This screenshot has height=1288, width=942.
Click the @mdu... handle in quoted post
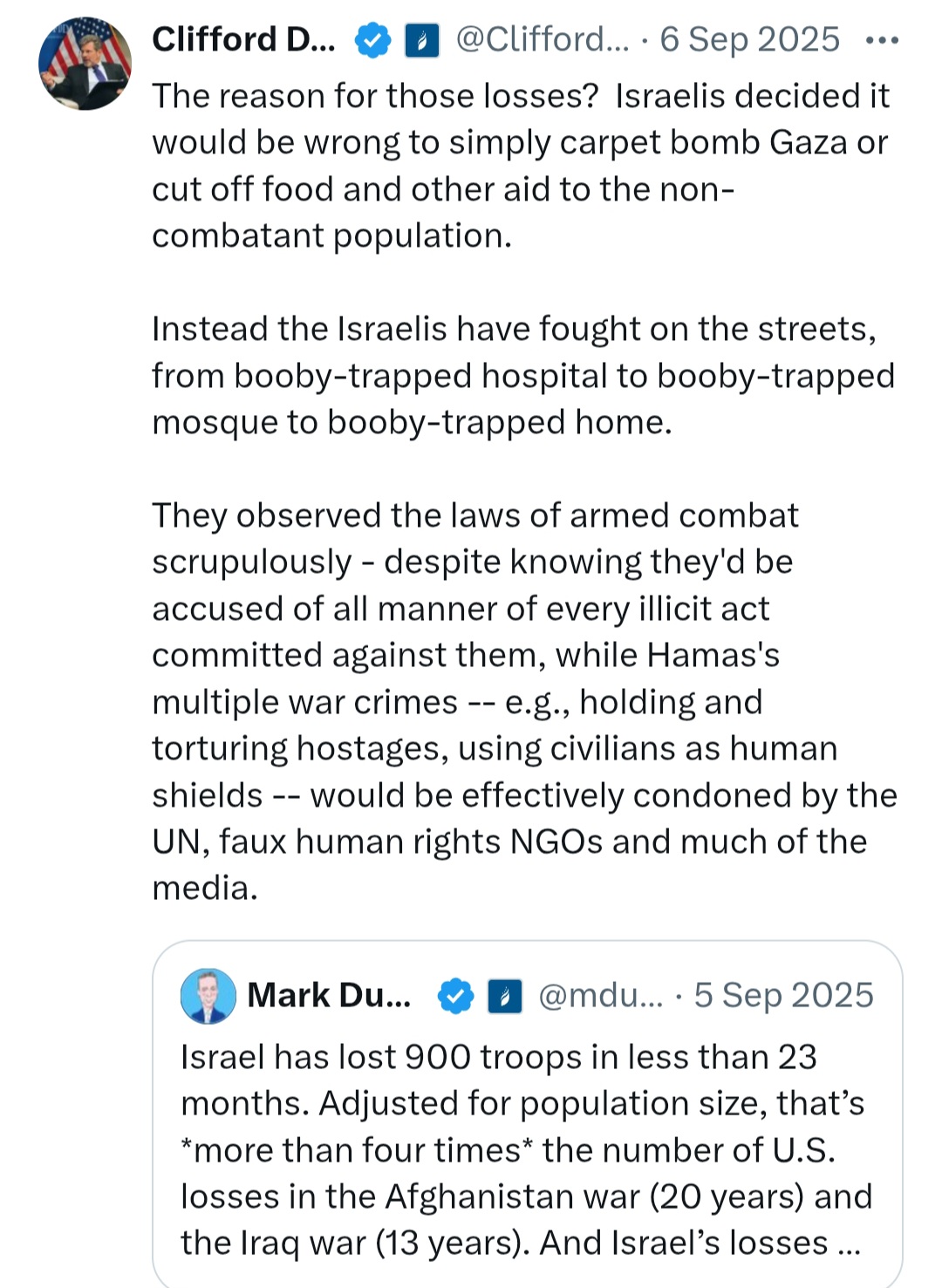coord(601,995)
